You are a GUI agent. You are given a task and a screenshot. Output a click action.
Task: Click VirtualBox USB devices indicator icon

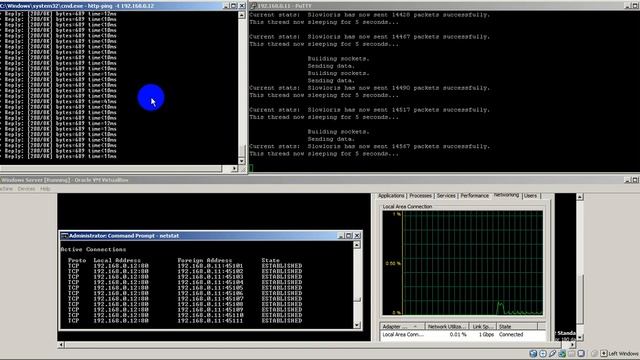pos(553,353)
